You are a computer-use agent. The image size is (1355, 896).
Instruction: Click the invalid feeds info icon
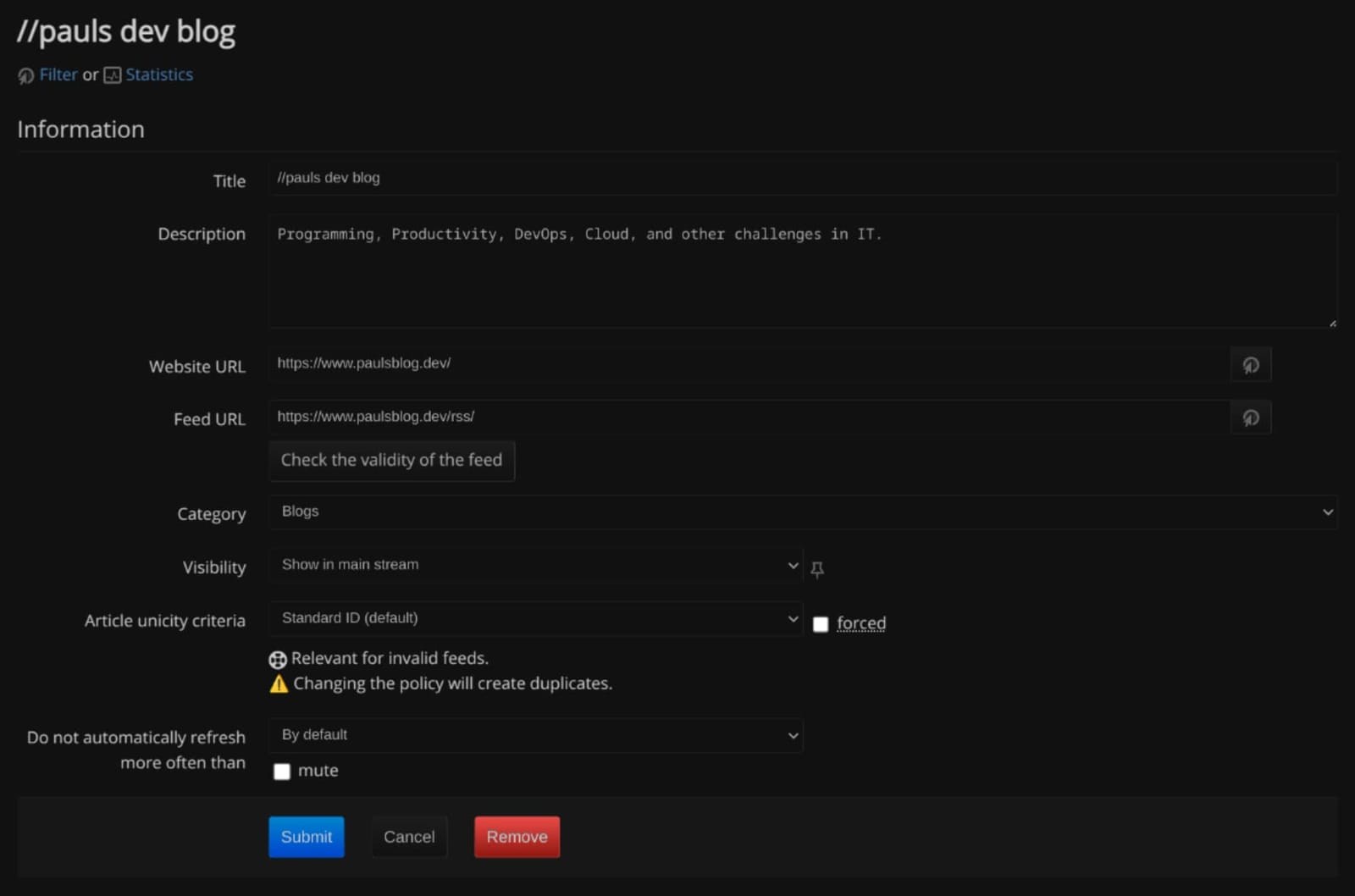[x=277, y=659]
